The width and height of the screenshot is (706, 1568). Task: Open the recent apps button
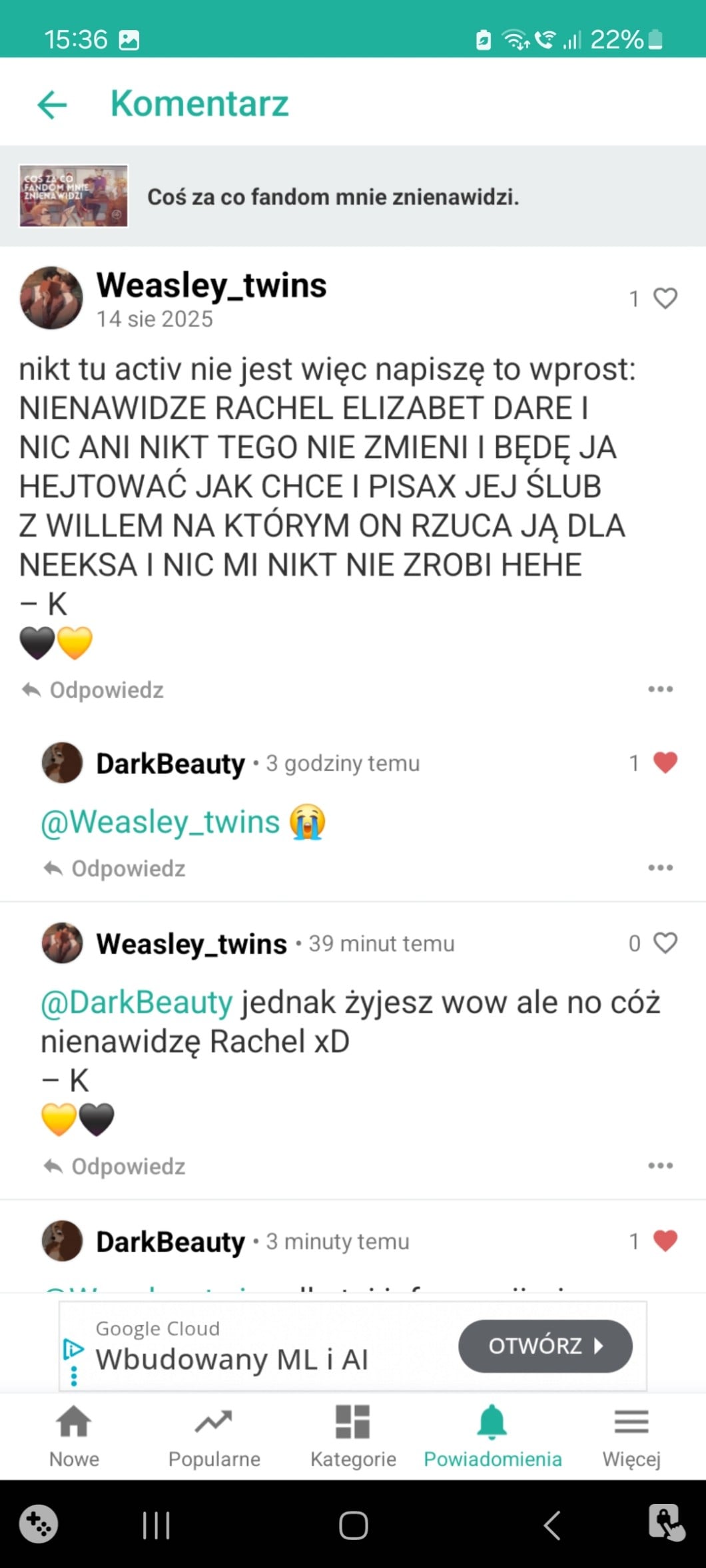click(x=157, y=1525)
